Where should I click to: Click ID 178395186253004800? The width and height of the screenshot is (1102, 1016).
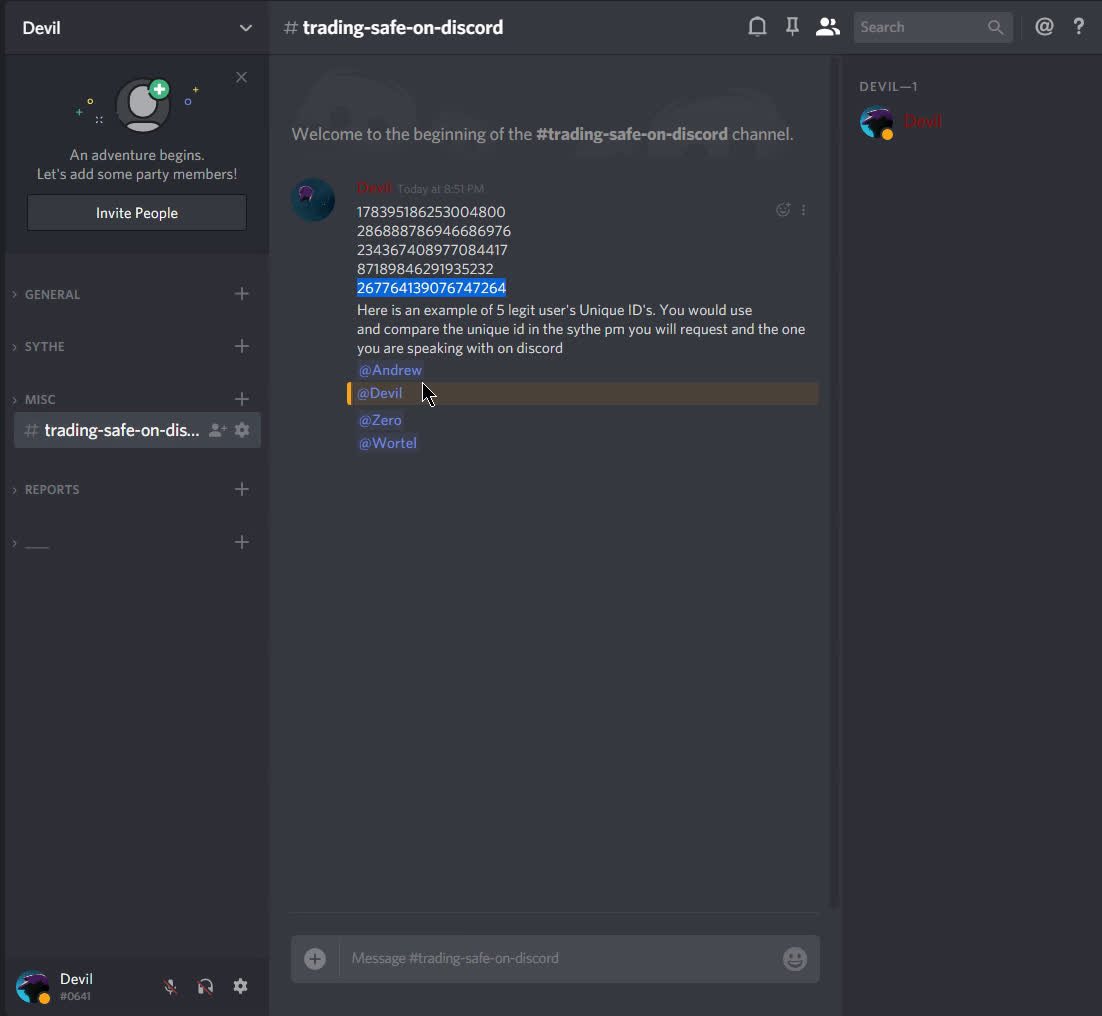pos(431,212)
